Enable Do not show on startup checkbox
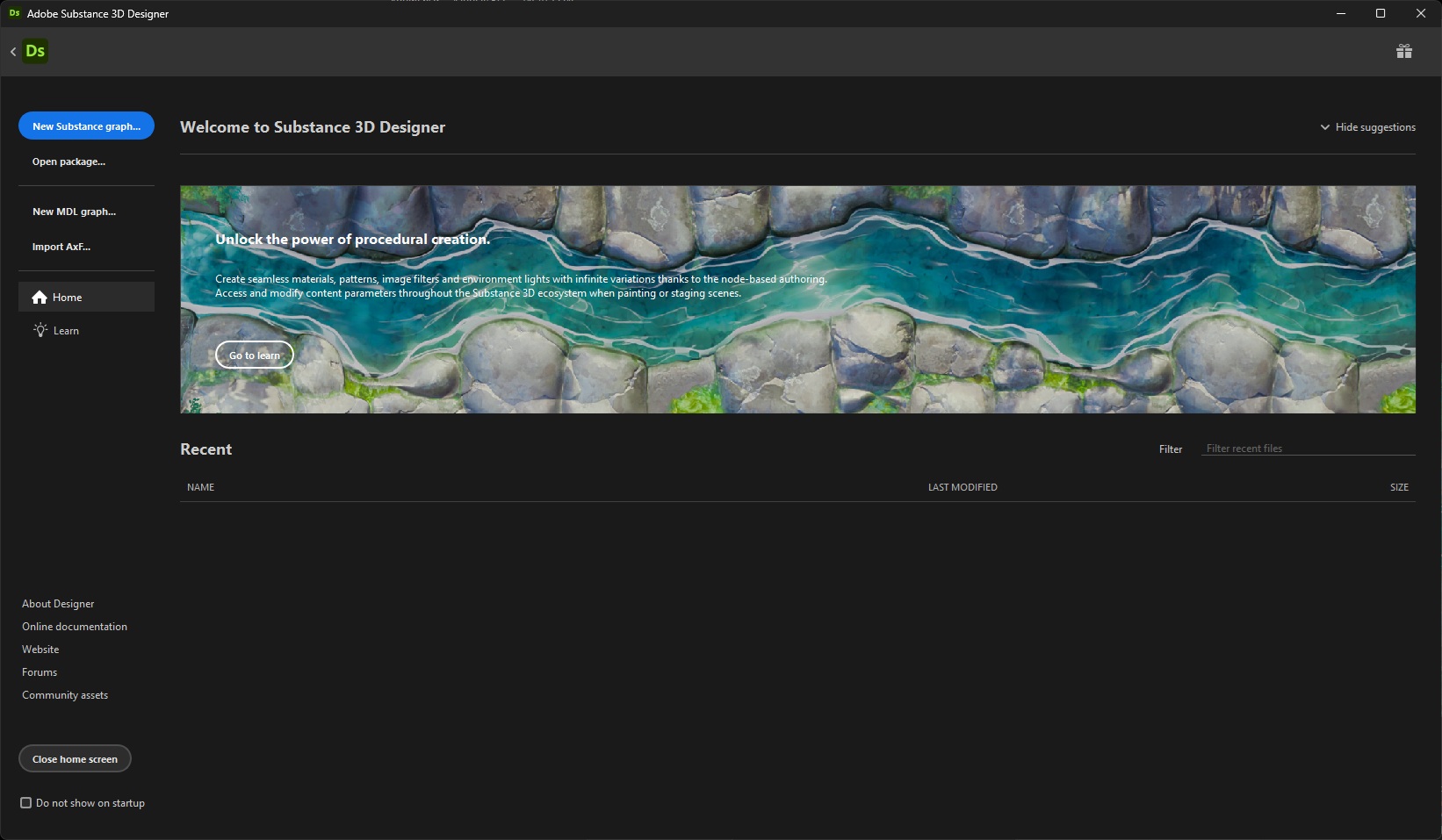1442x840 pixels. 26,802
